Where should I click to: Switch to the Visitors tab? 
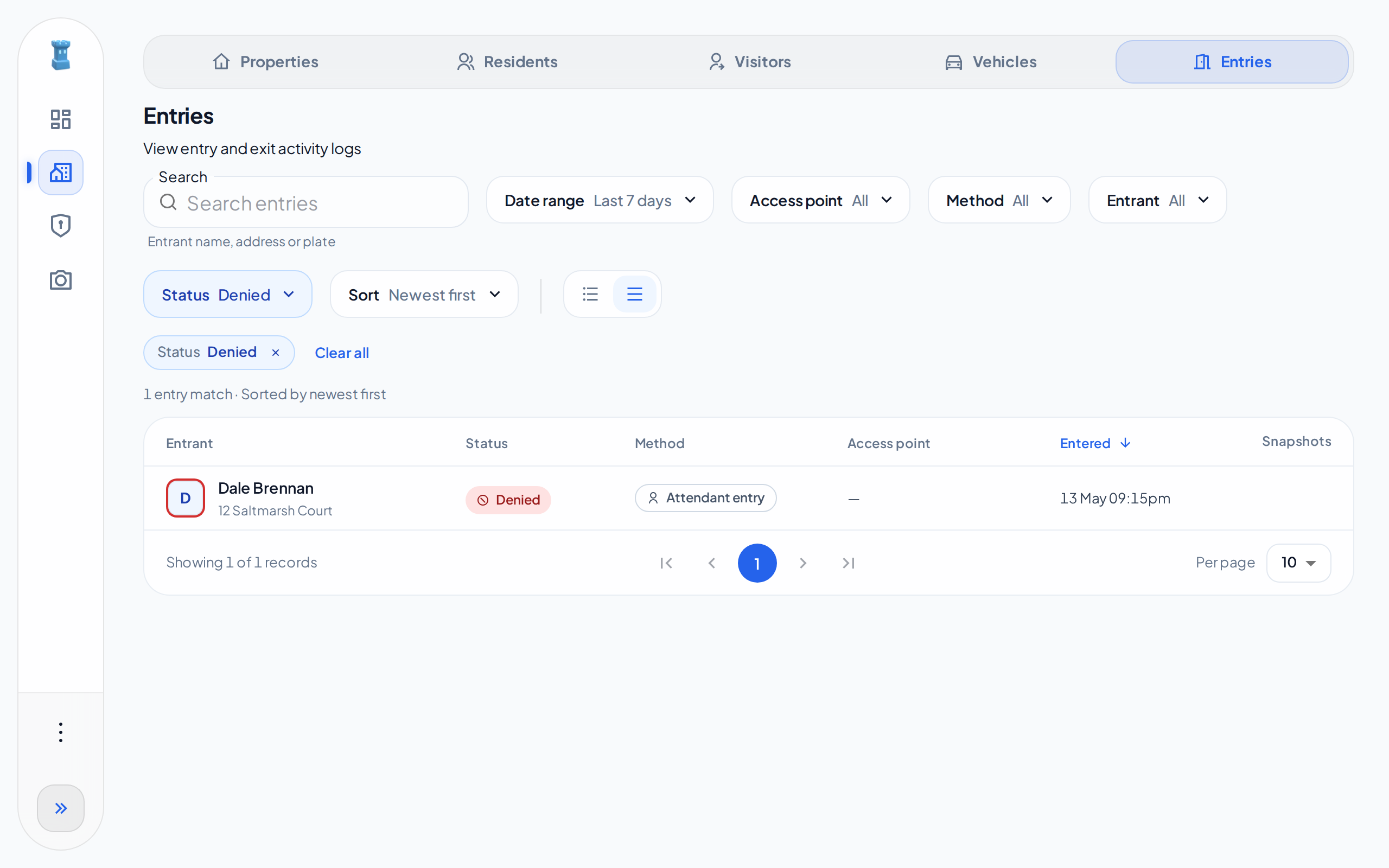(x=749, y=62)
